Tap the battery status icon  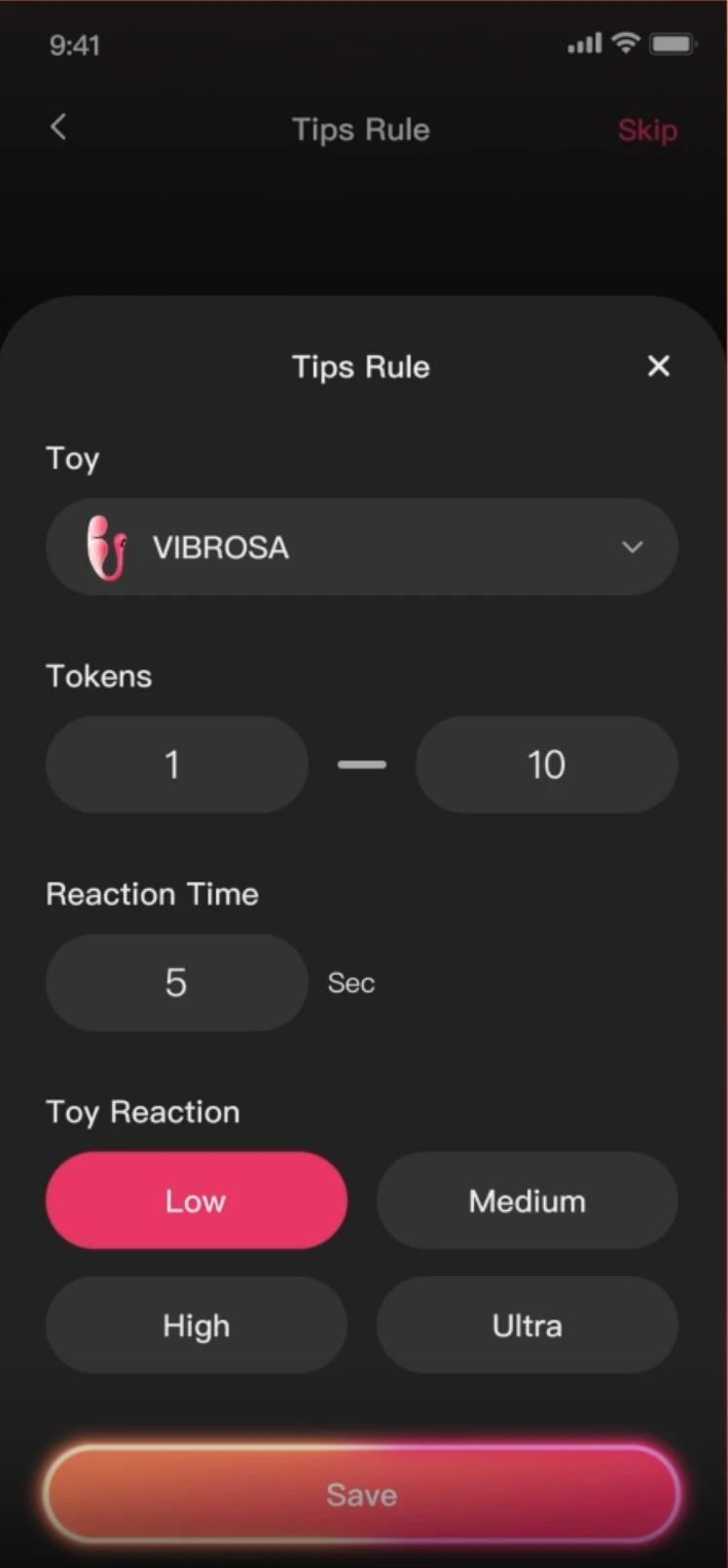(x=673, y=44)
